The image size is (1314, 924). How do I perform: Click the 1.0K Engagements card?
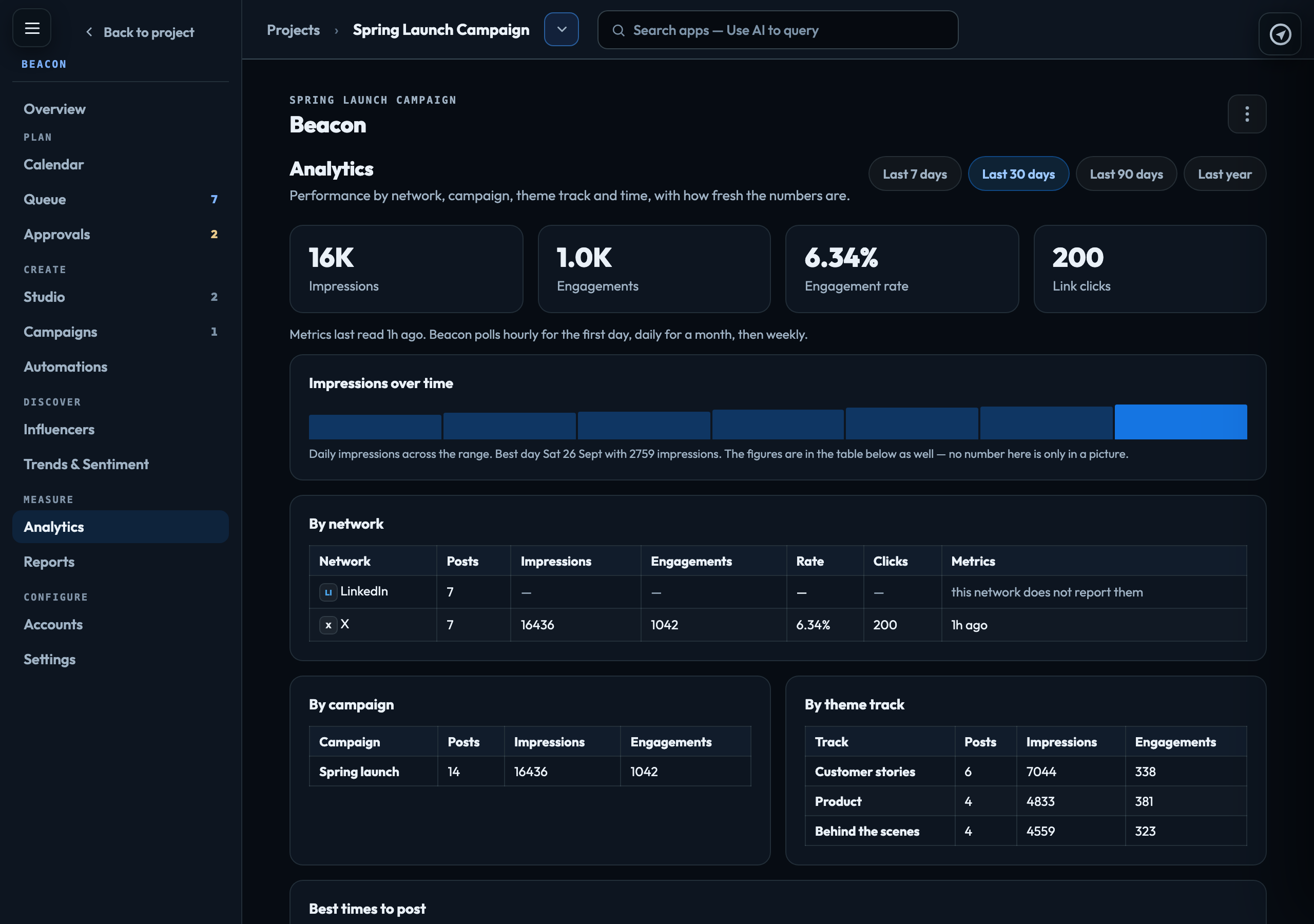(x=654, y=269)
